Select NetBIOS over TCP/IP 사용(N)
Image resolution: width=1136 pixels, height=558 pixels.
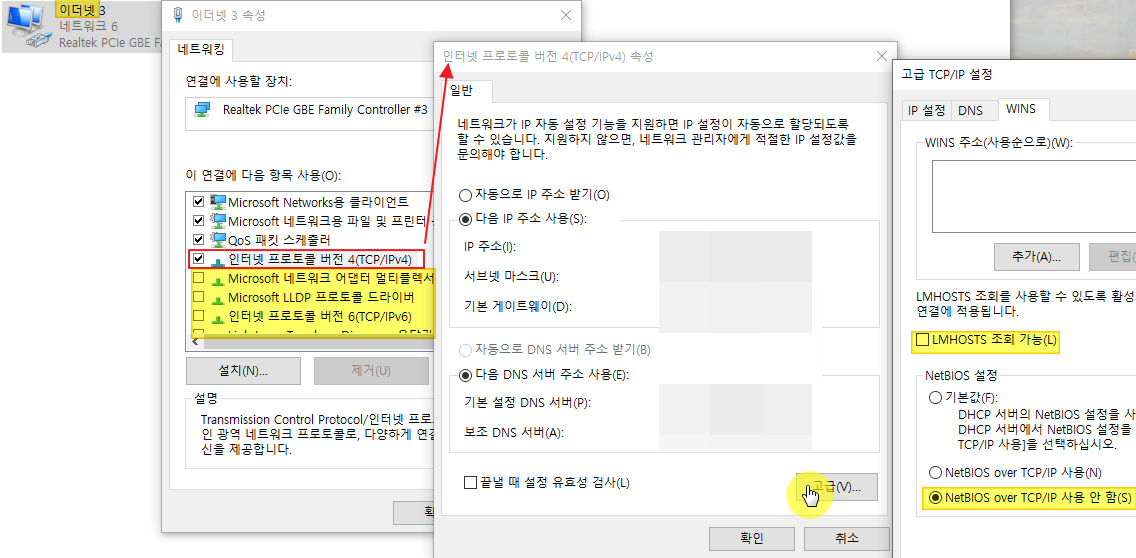[x=935, y=472]
